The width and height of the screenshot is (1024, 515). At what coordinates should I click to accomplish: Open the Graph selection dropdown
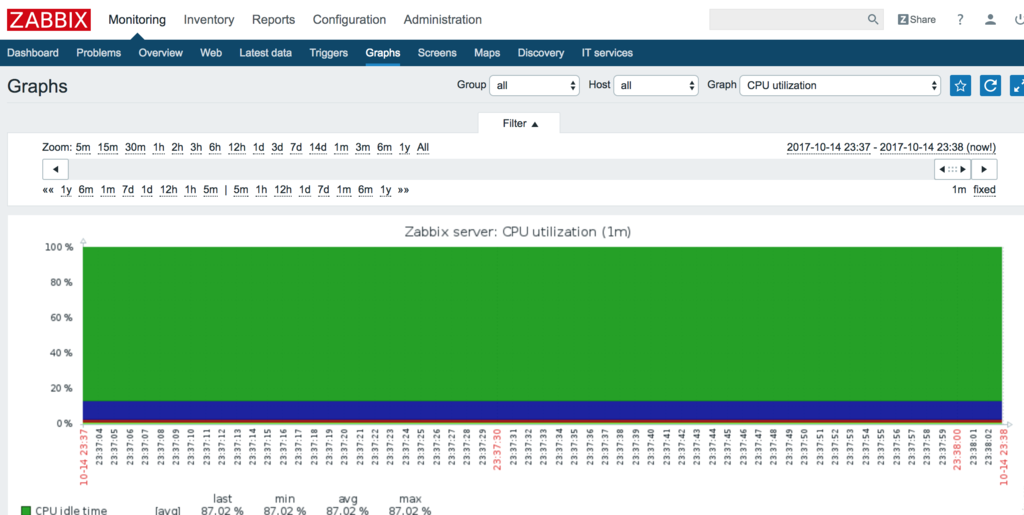tap(840, 86)
